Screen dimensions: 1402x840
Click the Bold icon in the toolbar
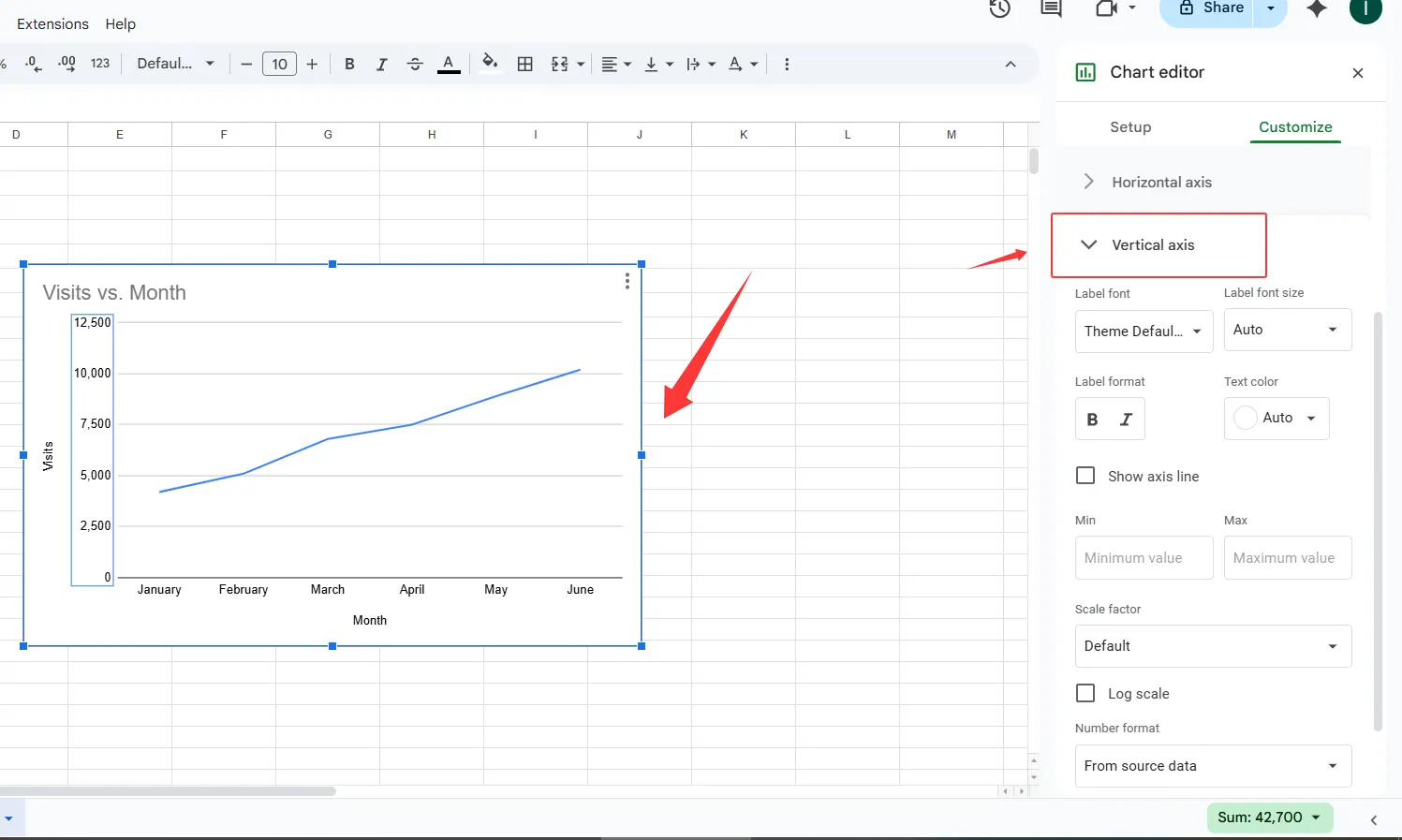pos(349,65)
